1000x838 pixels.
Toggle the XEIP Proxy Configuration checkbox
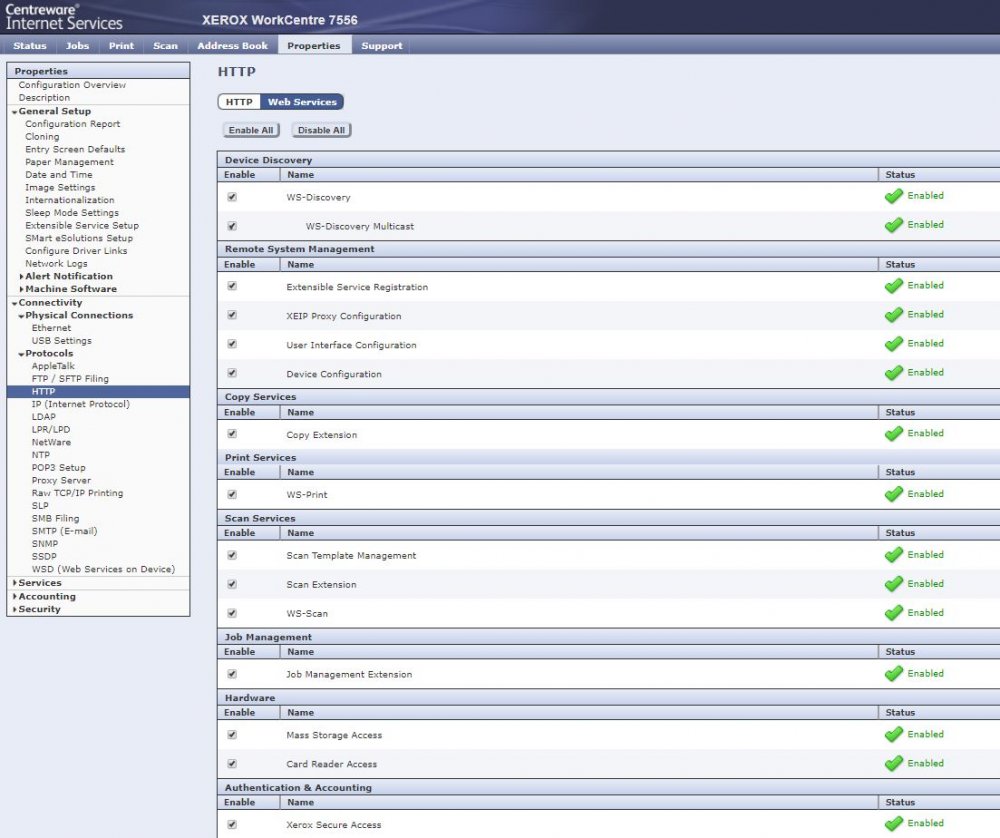pyautogui.click(x=232, y=315)
